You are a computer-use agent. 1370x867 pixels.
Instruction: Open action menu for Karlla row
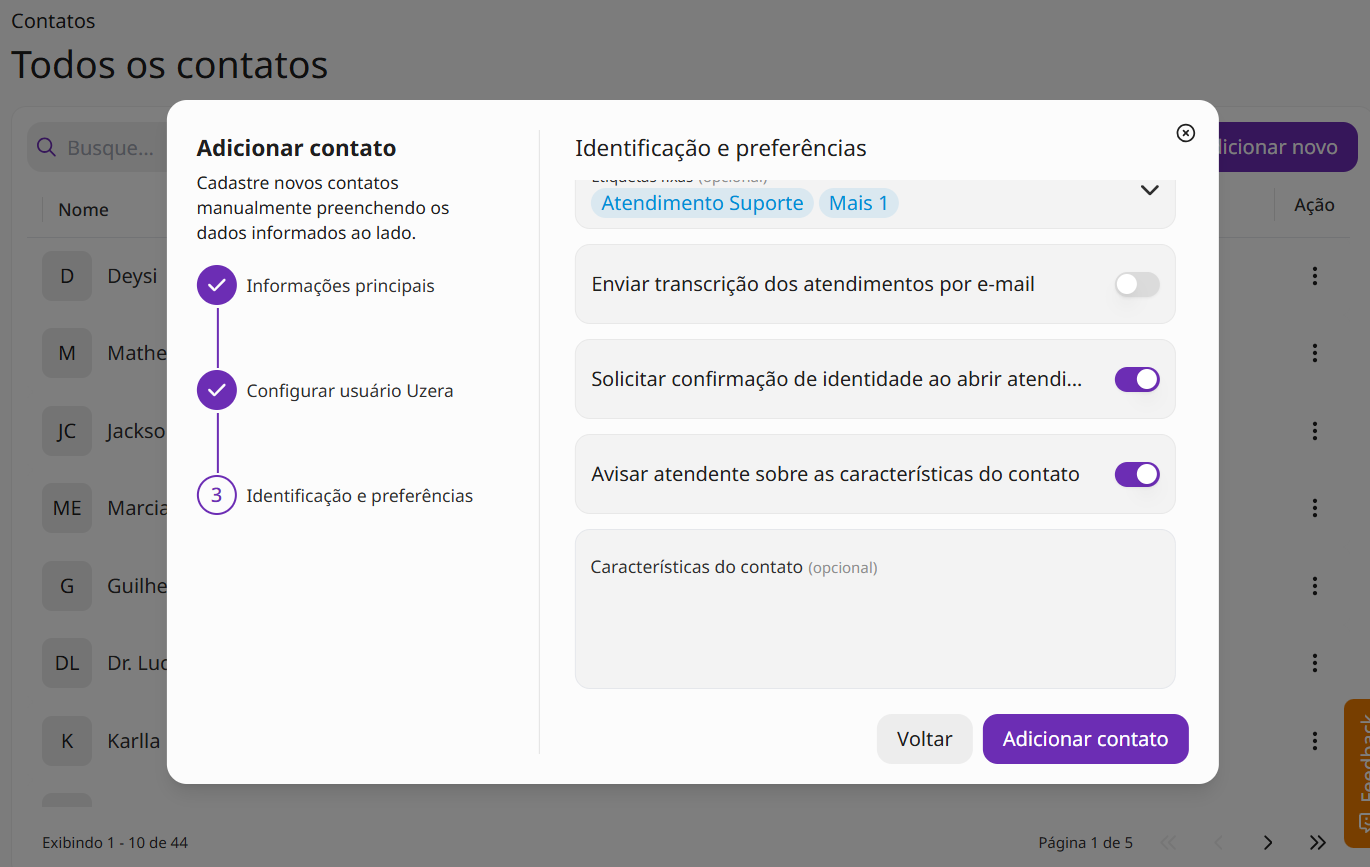point(1315,741)
